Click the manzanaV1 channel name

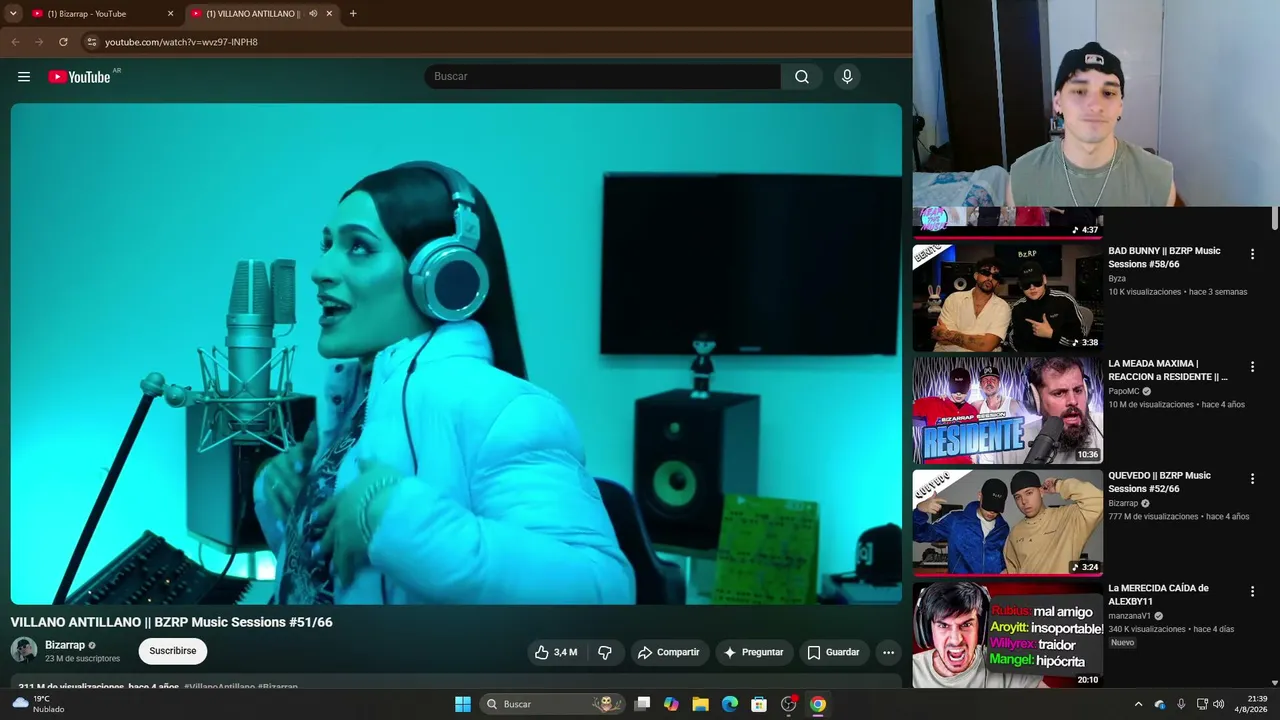tap(1129, 616)
